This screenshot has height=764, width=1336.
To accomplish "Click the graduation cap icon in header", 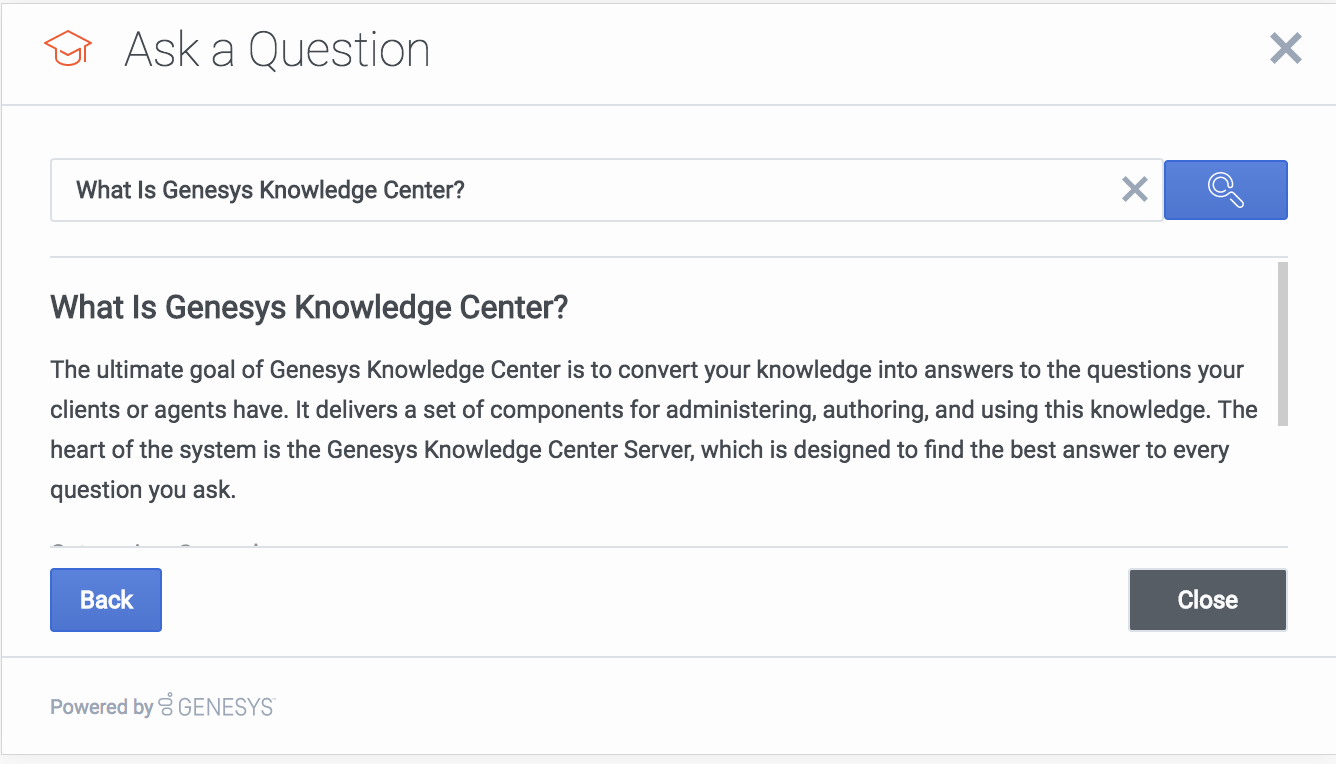I will click(68, 49).
